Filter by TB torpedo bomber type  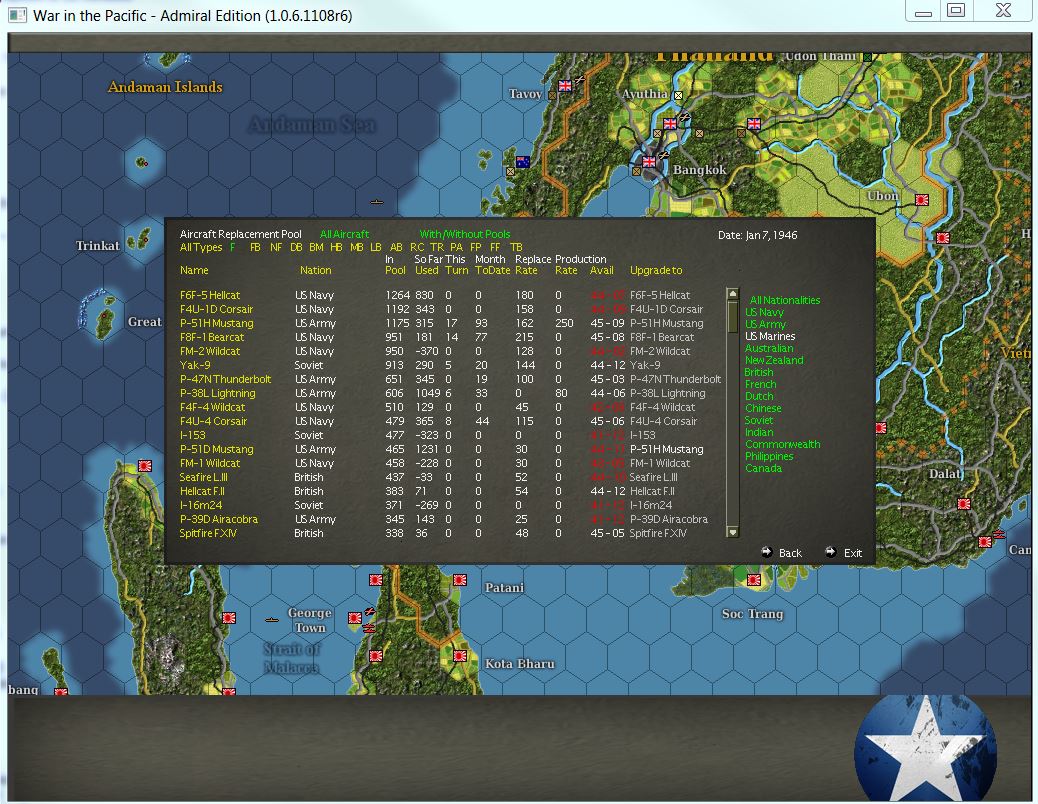(516, 247)
